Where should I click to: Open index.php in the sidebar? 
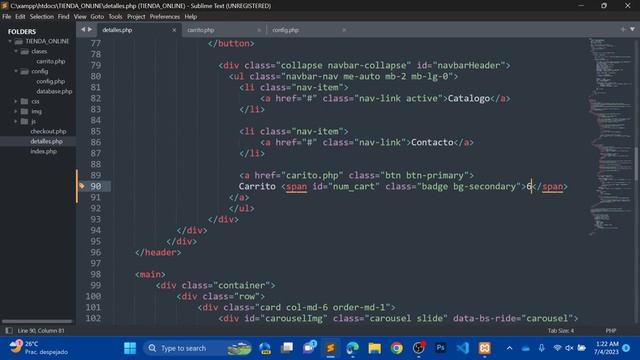[43, 151]
